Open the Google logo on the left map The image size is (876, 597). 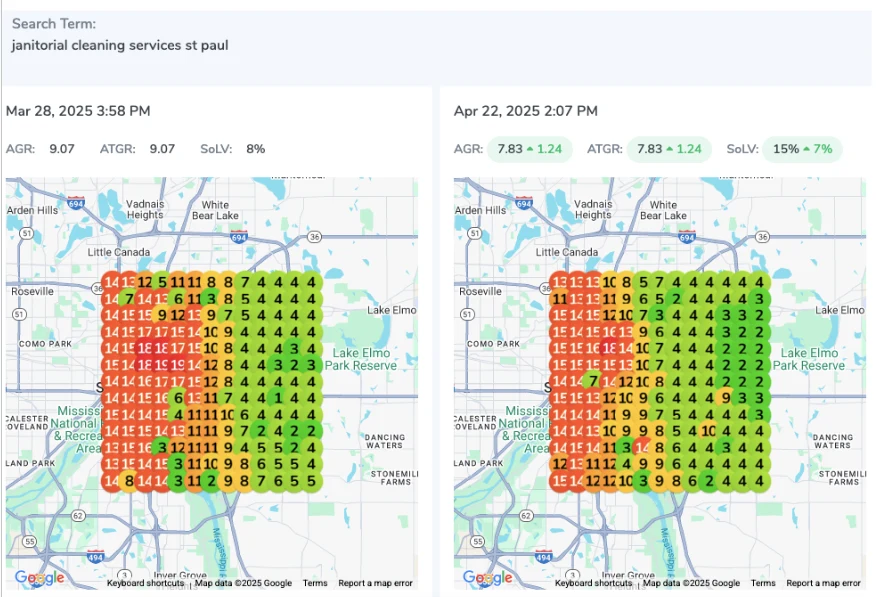click(39, 578)
